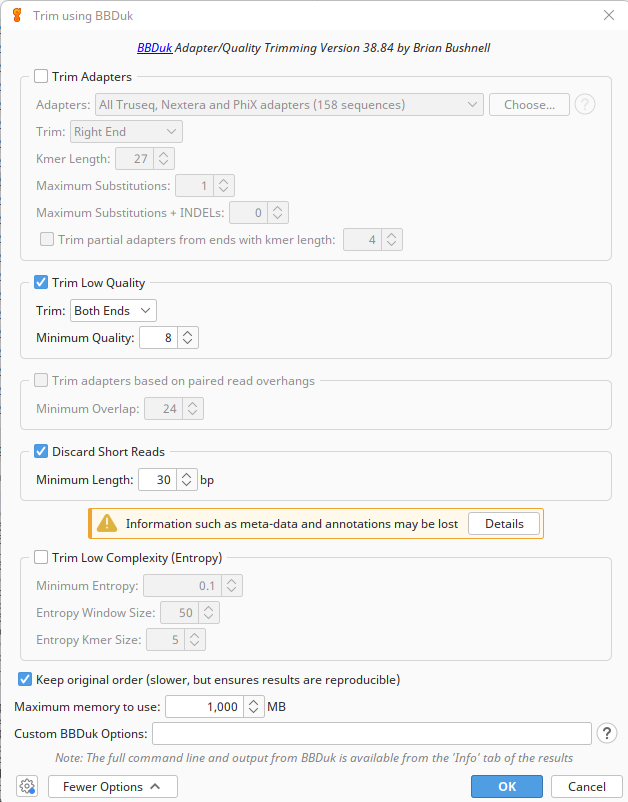Collapse dialog with Fewer Options button
This screenshot has height=802, width=628.
112,787
